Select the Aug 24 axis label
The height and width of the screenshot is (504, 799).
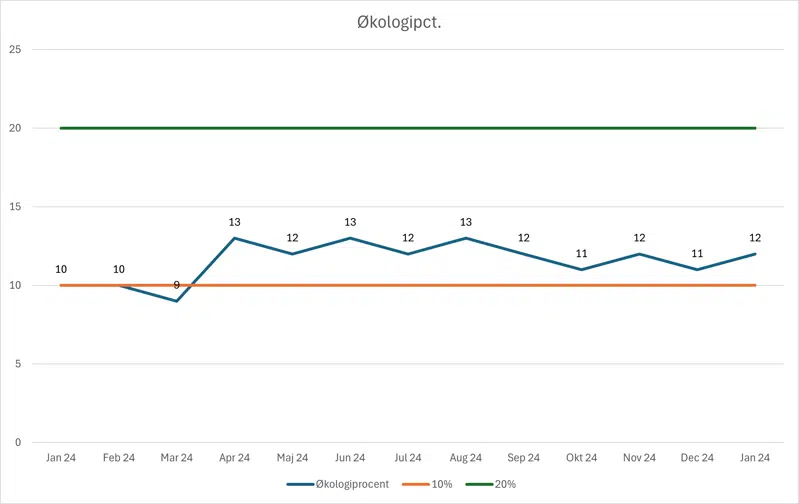coord(466,458)
